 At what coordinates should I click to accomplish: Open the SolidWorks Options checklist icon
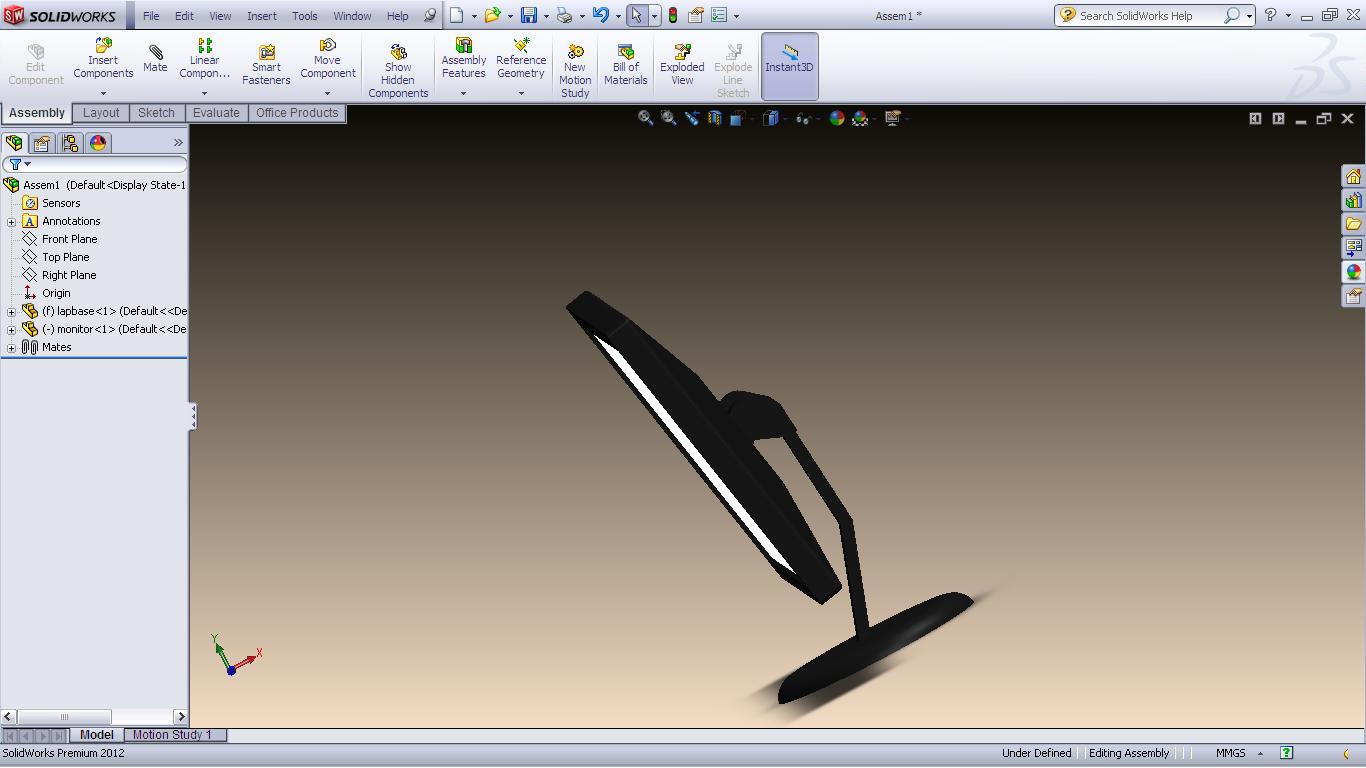pos(719,15)
